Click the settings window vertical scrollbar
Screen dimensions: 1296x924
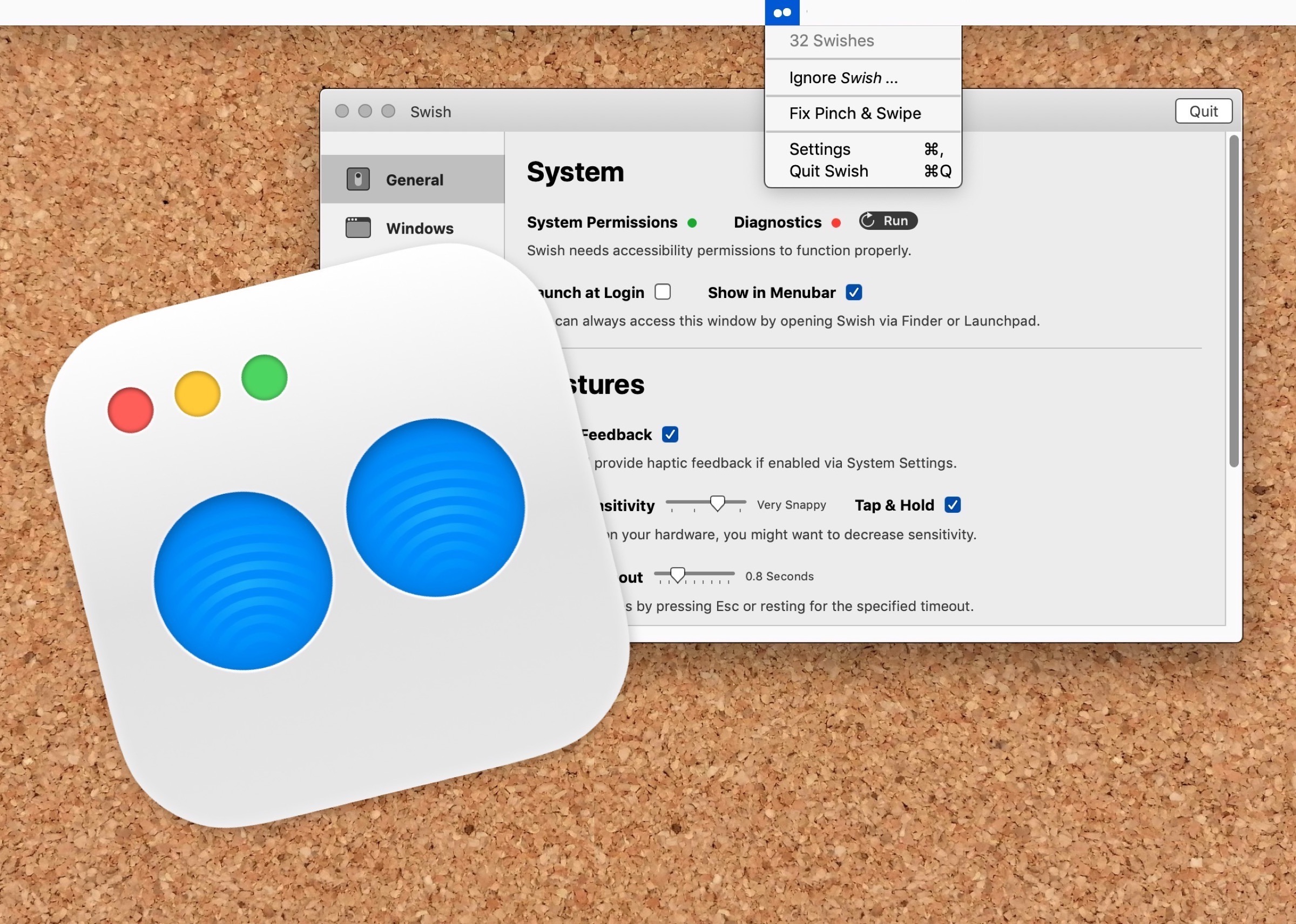[x=1233, y=302]
